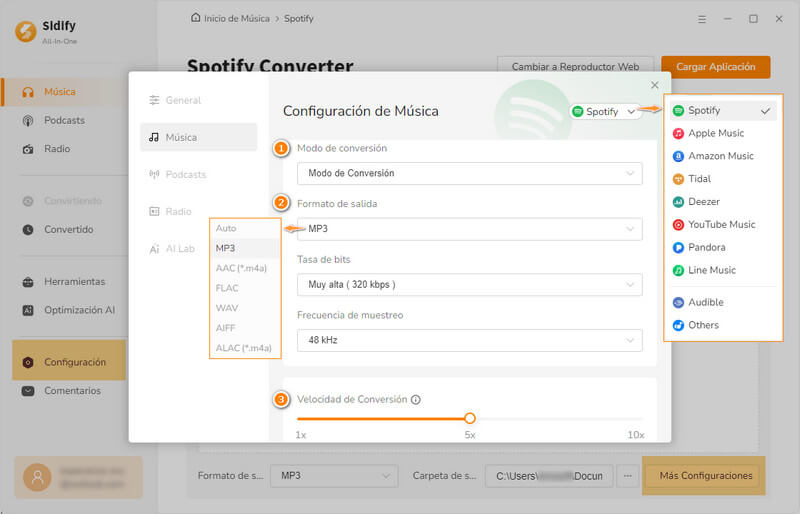Choose Audible in the platform list
Viewport: 800px width, 514px height.
pos(723,303)
